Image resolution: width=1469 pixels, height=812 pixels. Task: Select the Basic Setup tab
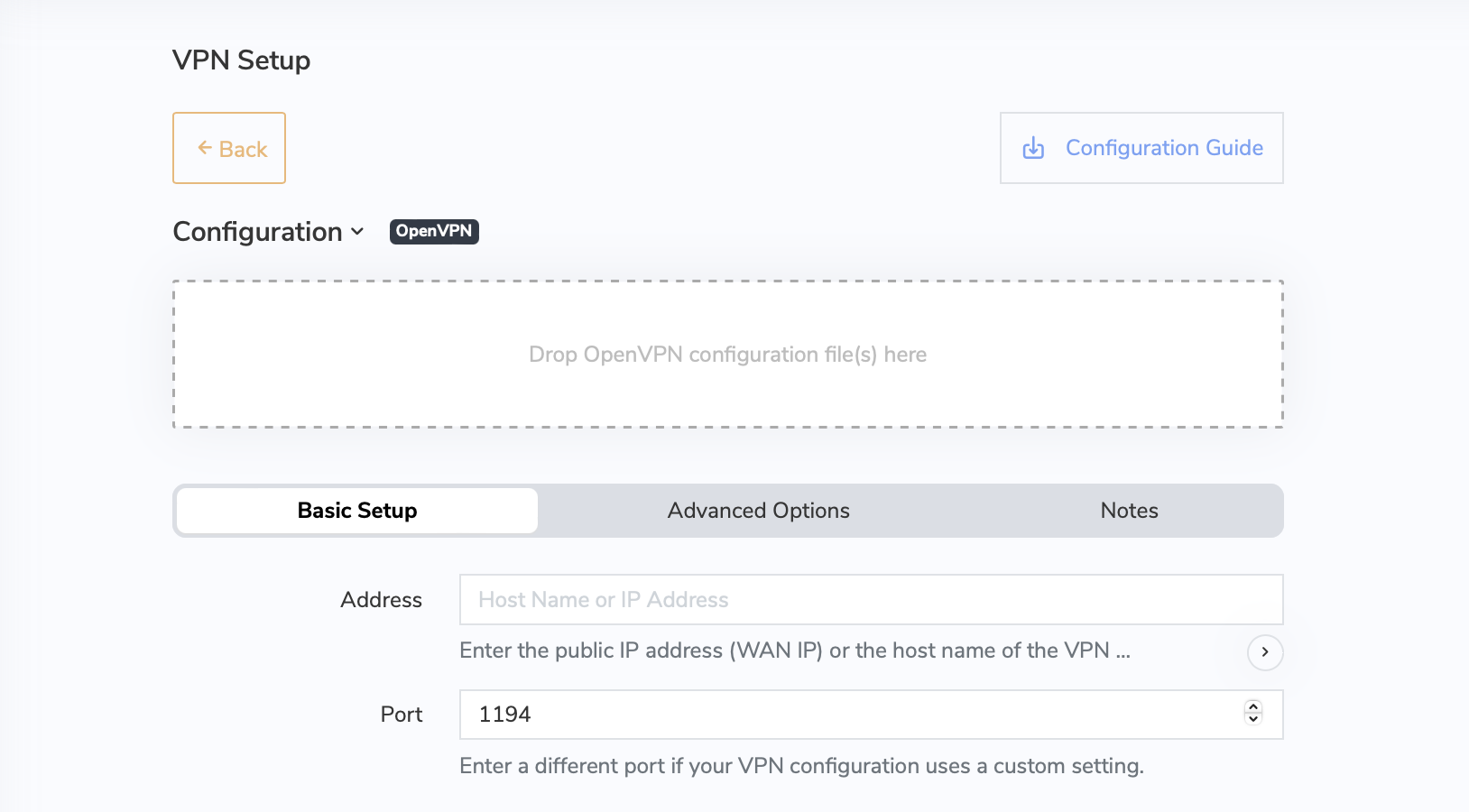click(356, 510)
